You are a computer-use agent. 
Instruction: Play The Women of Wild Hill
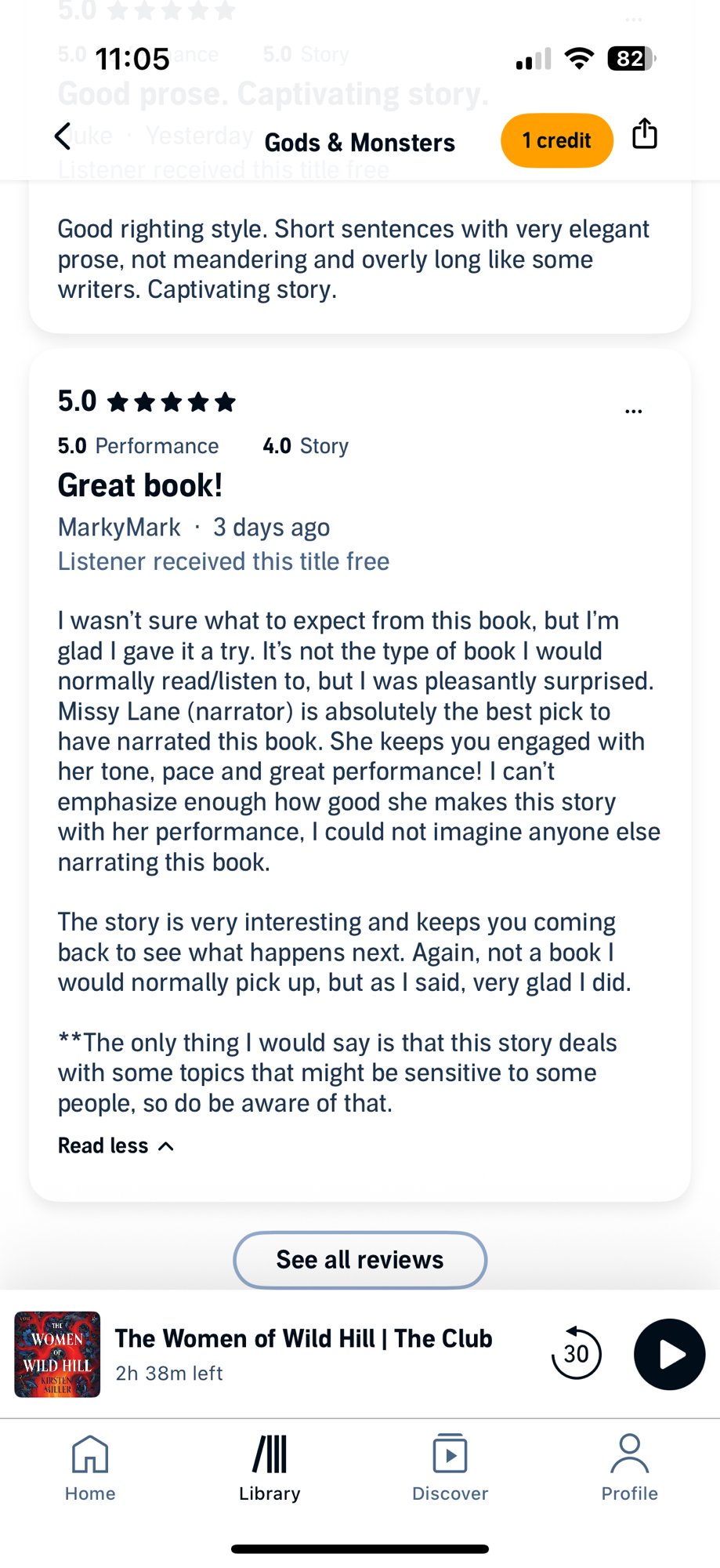(669, 1354)
